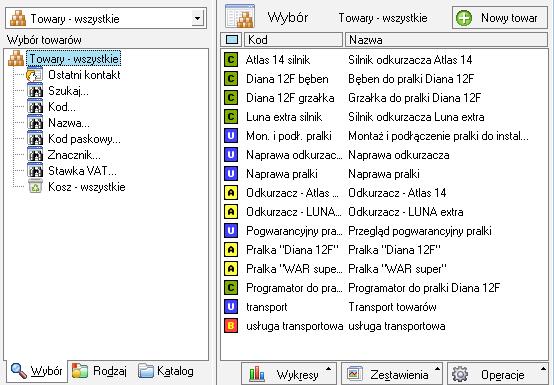Select name Bęben do pralki Diana 12F
554x385 pixels.
point(411,79)
